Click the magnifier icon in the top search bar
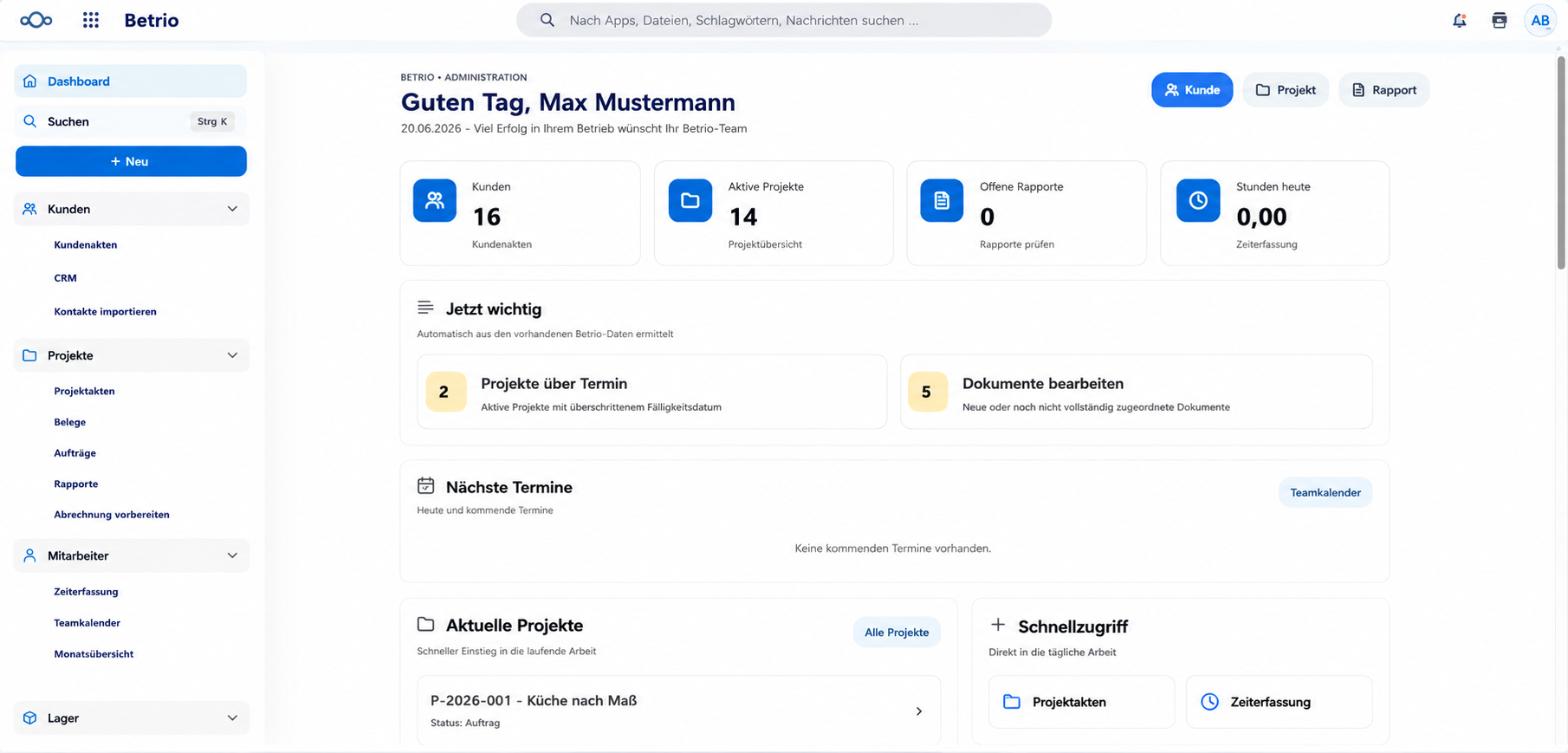The height and width of the screenshot is (753, 1568). [x=548, y=20]
